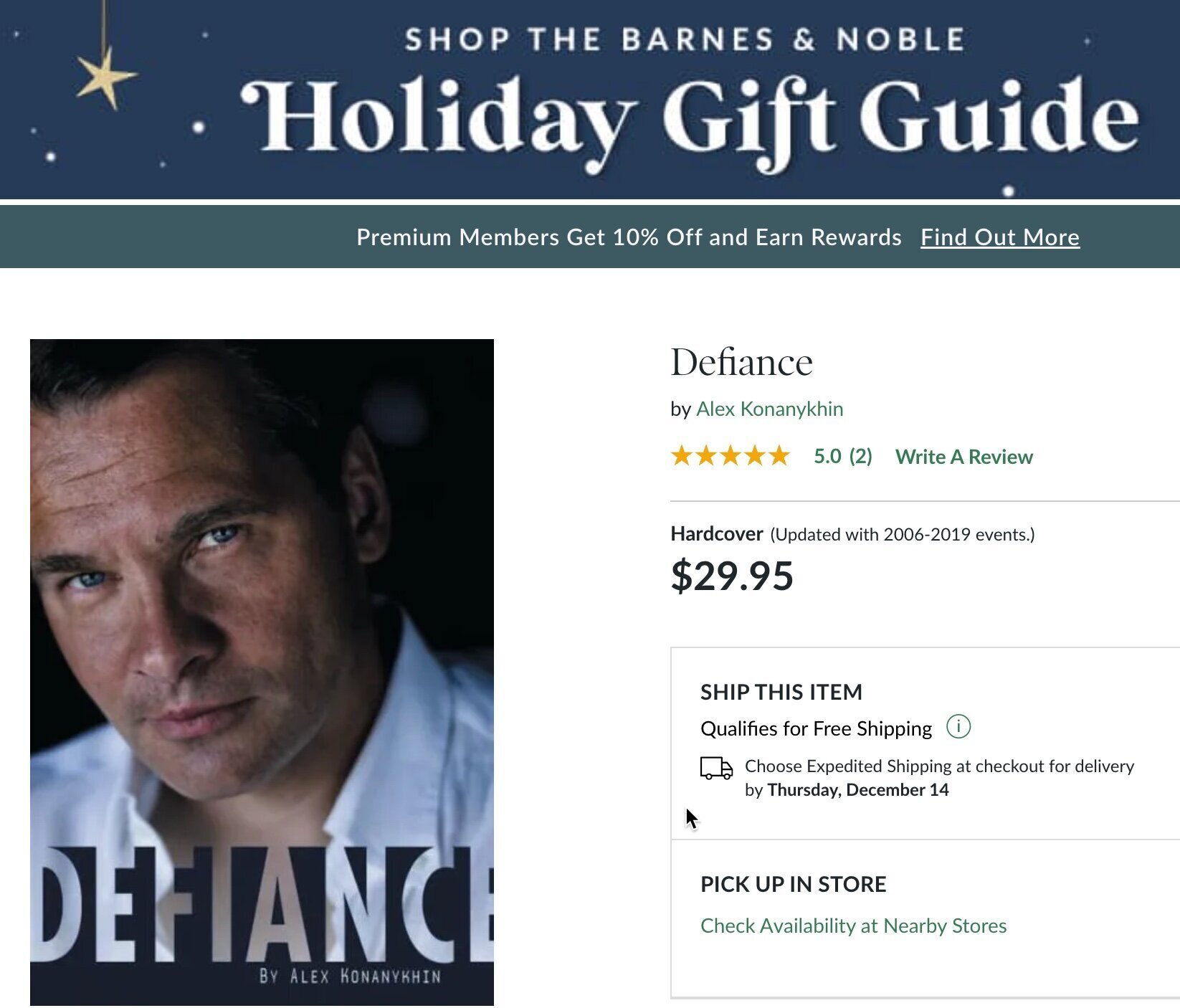This screenshot has width=1180, height=1008.
Task: Open the (2) reviews count
Action: pyautogui.click(x=860, y=457)
